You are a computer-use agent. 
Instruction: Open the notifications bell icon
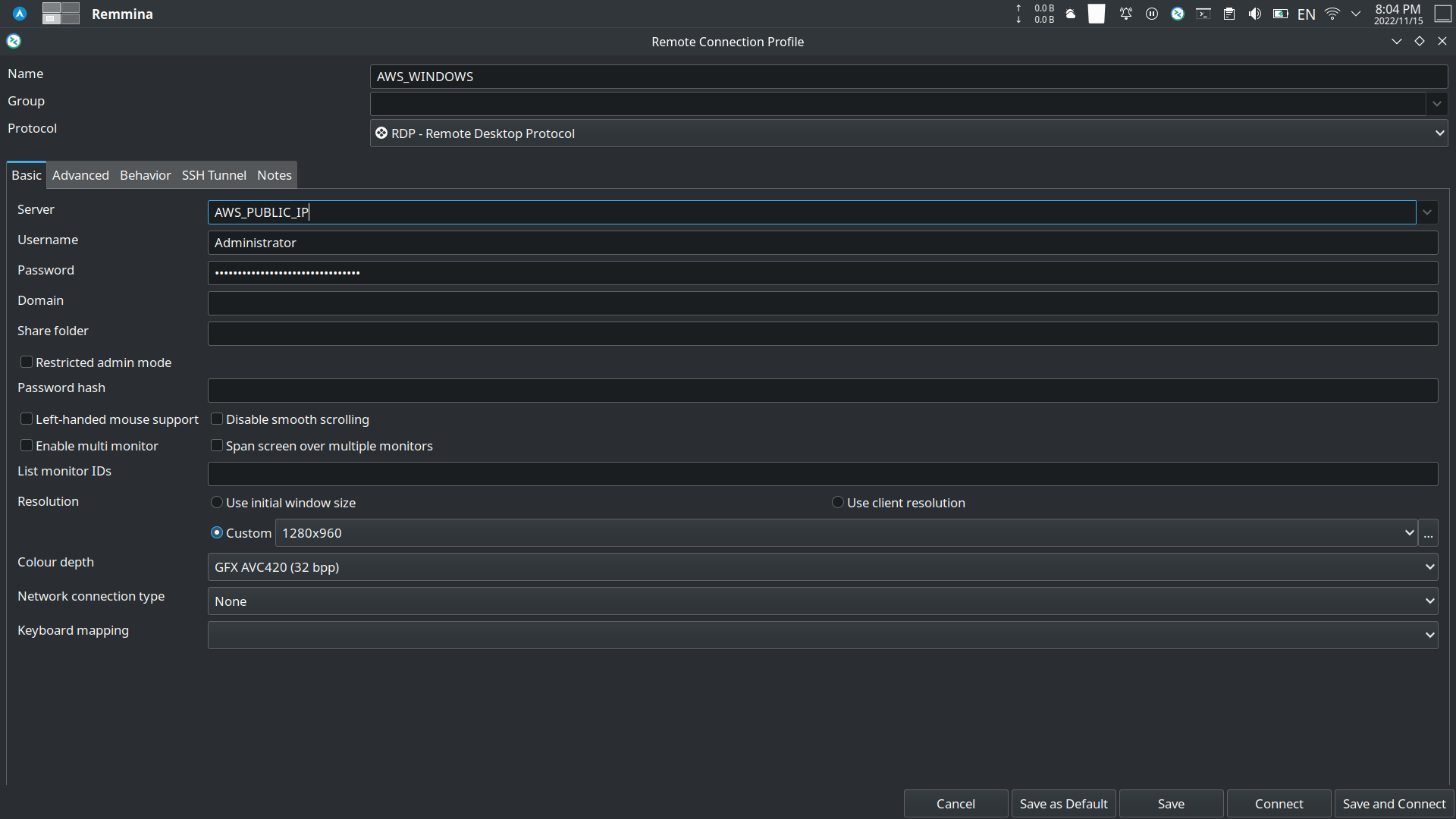tap(1126, 14)
